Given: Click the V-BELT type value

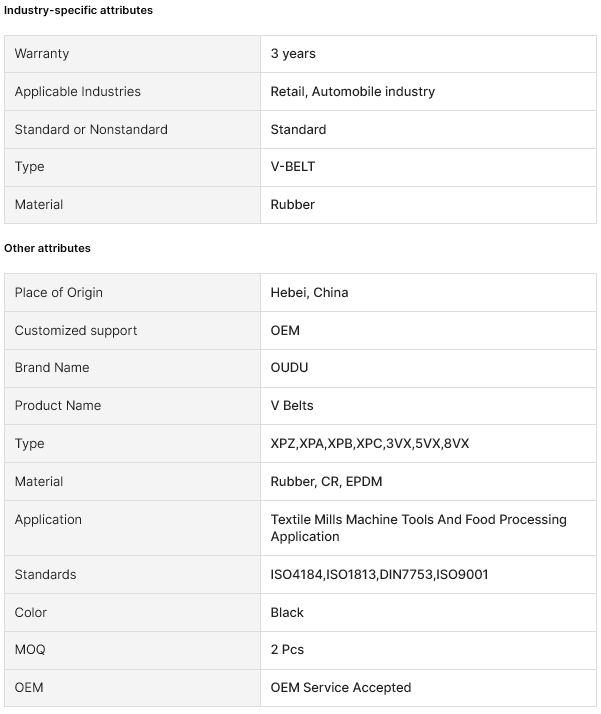Looking at the screenshot, I should pyautogui.click(x=293, y=167).
